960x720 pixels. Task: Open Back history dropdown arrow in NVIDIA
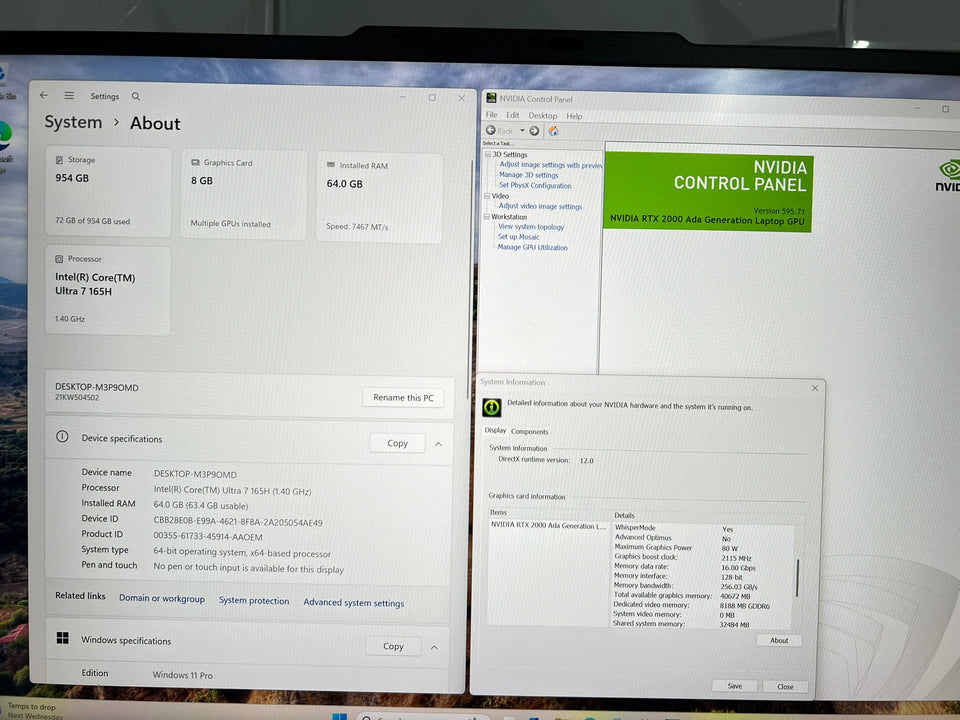[522, 130]
